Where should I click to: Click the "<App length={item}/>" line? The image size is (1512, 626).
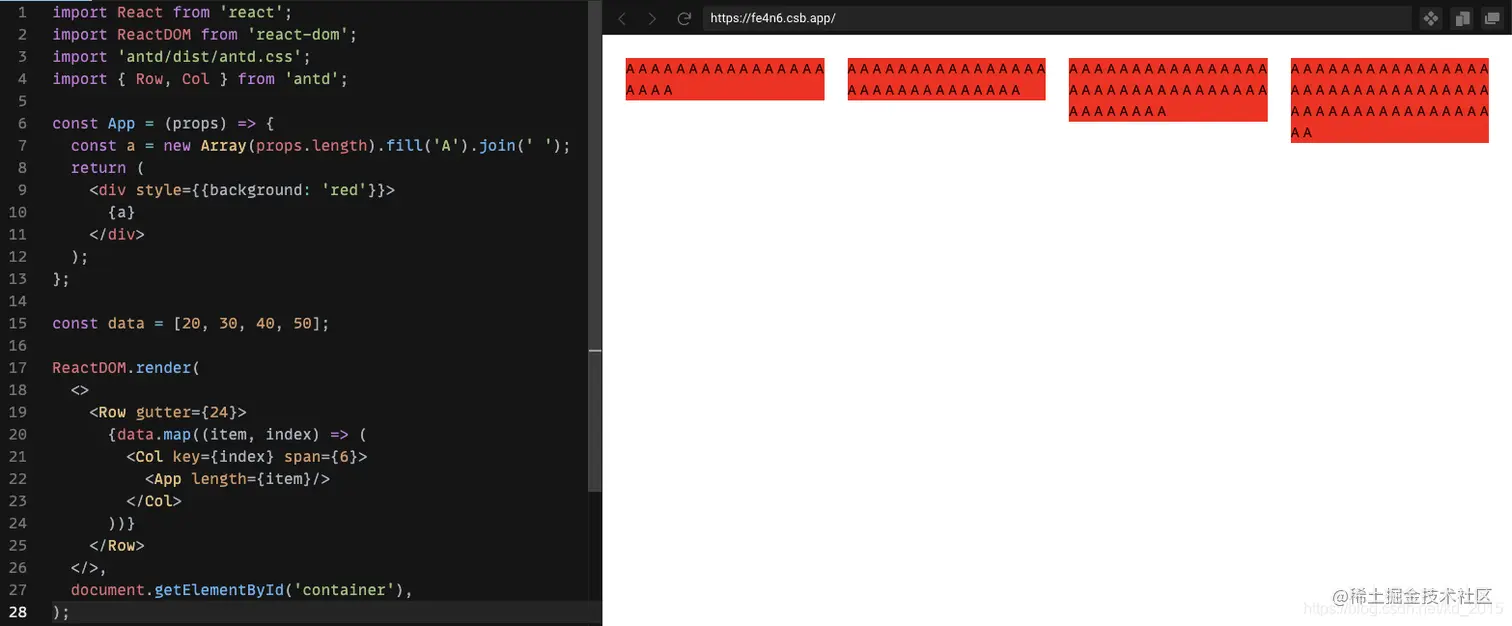click(237, 479)
